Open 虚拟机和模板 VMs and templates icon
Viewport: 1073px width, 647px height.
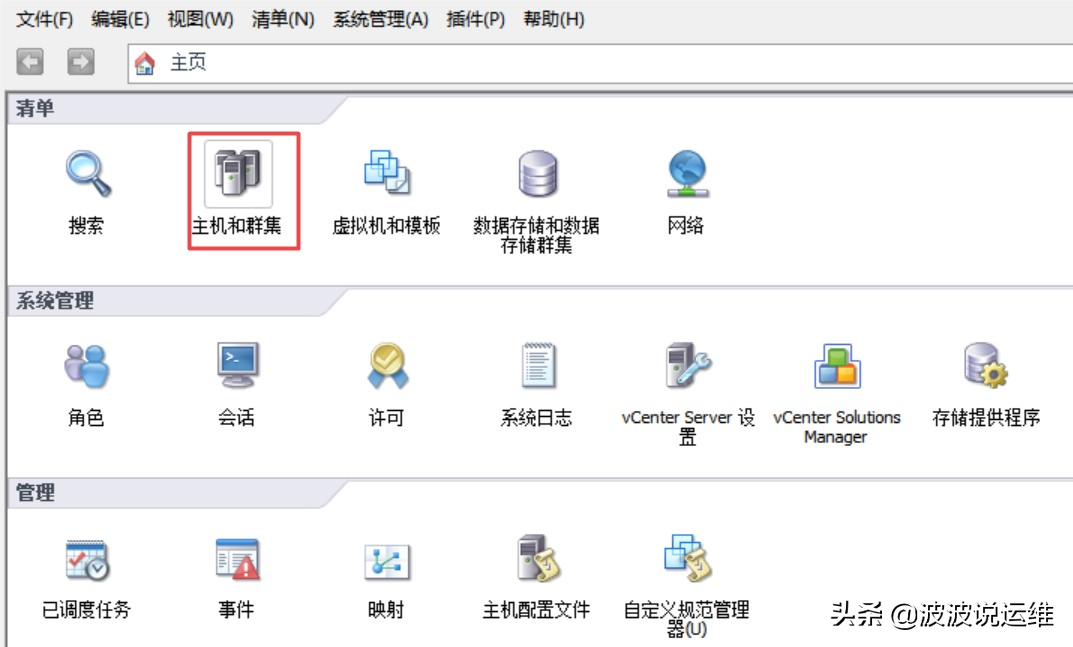click(387, 173)
